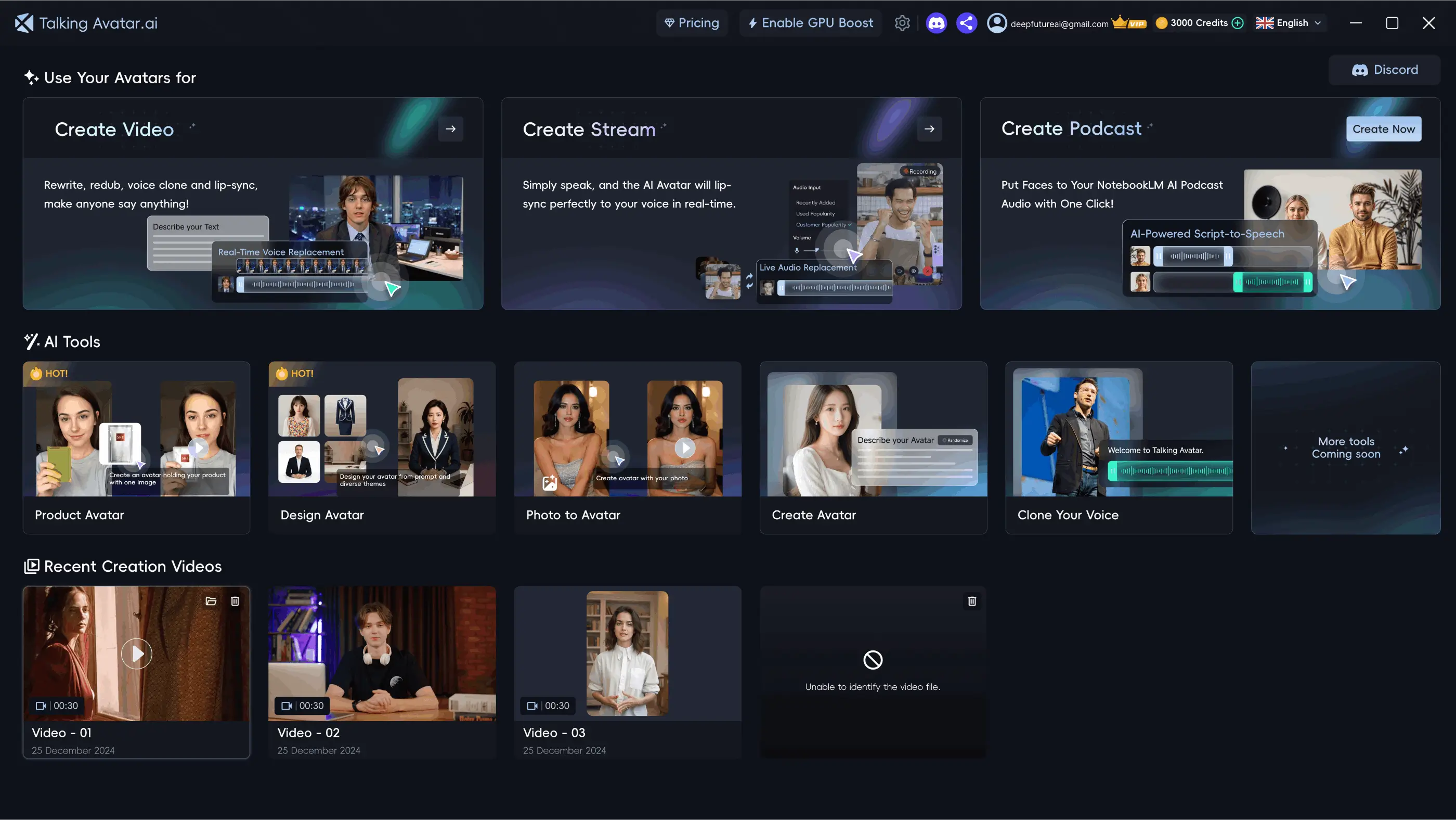Click the purple share icon

click(967, 23)
